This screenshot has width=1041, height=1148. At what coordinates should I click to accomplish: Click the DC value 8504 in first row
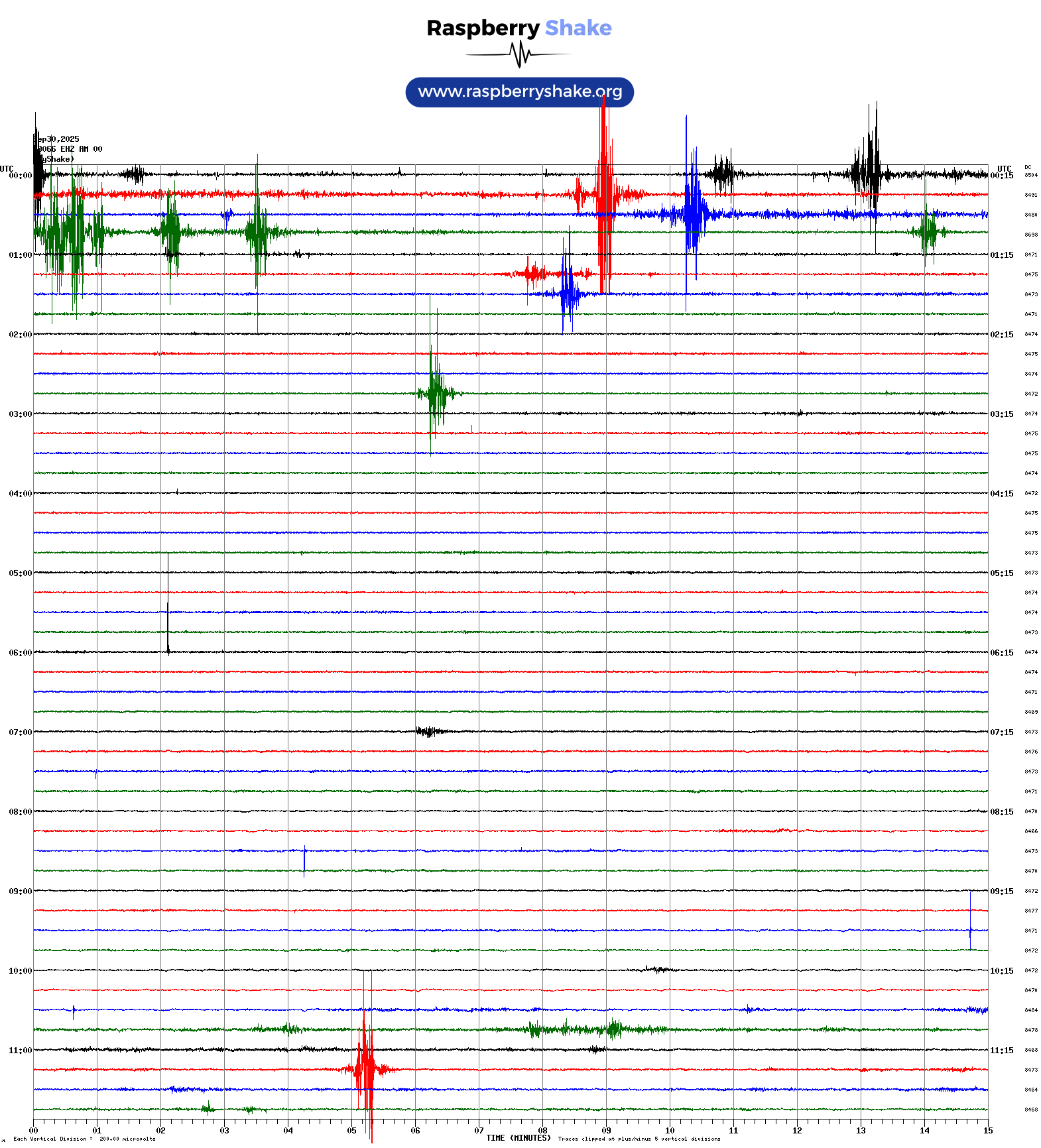(1031, 176)
